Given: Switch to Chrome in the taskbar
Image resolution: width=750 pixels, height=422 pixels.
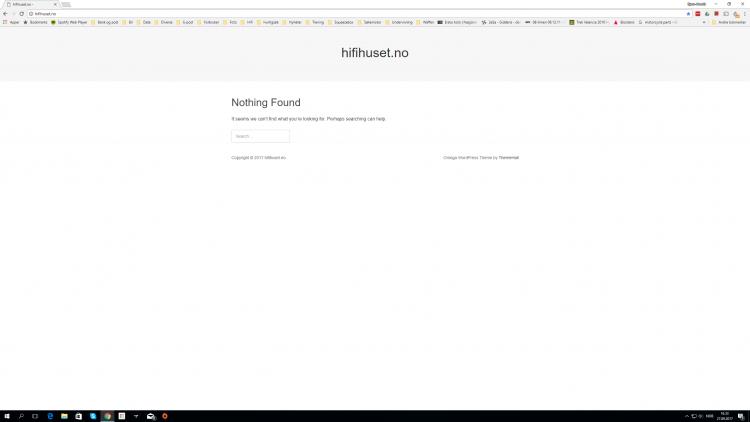Looking at the screenshot, I should (107, 416).
